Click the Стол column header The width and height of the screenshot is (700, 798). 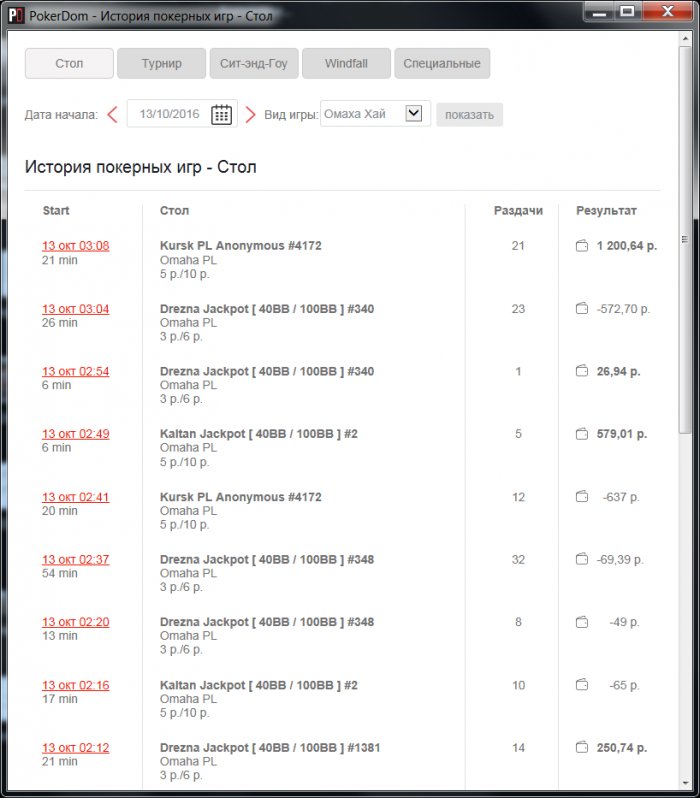[174, 211]
